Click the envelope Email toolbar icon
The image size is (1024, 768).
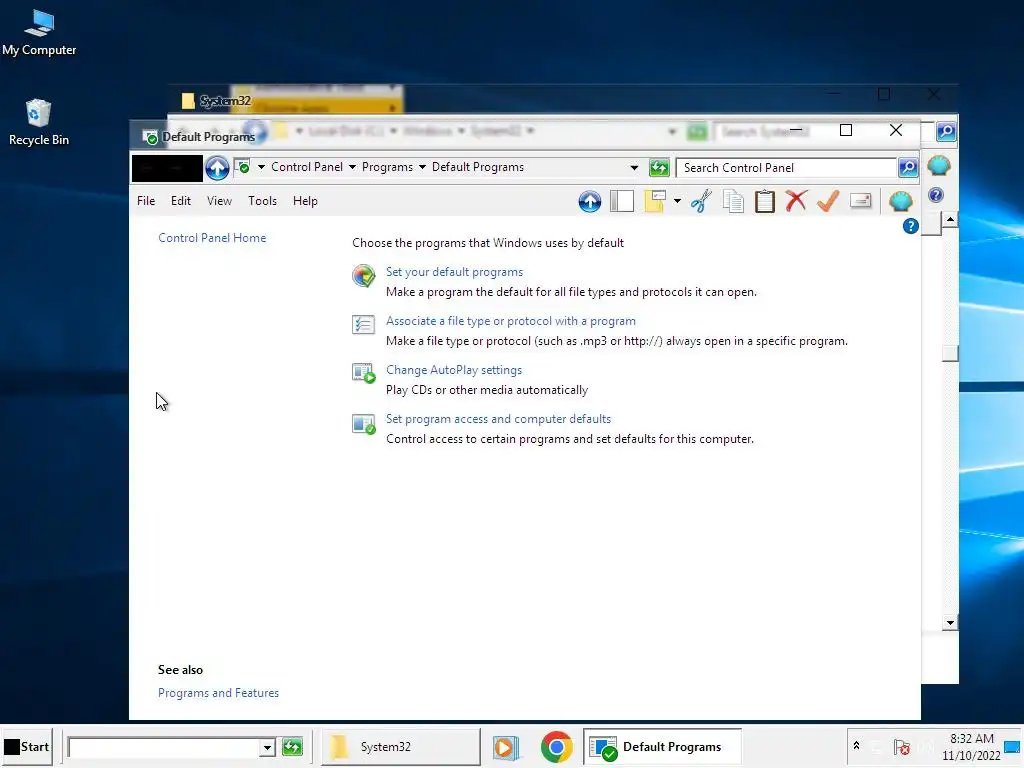point(860,200)
